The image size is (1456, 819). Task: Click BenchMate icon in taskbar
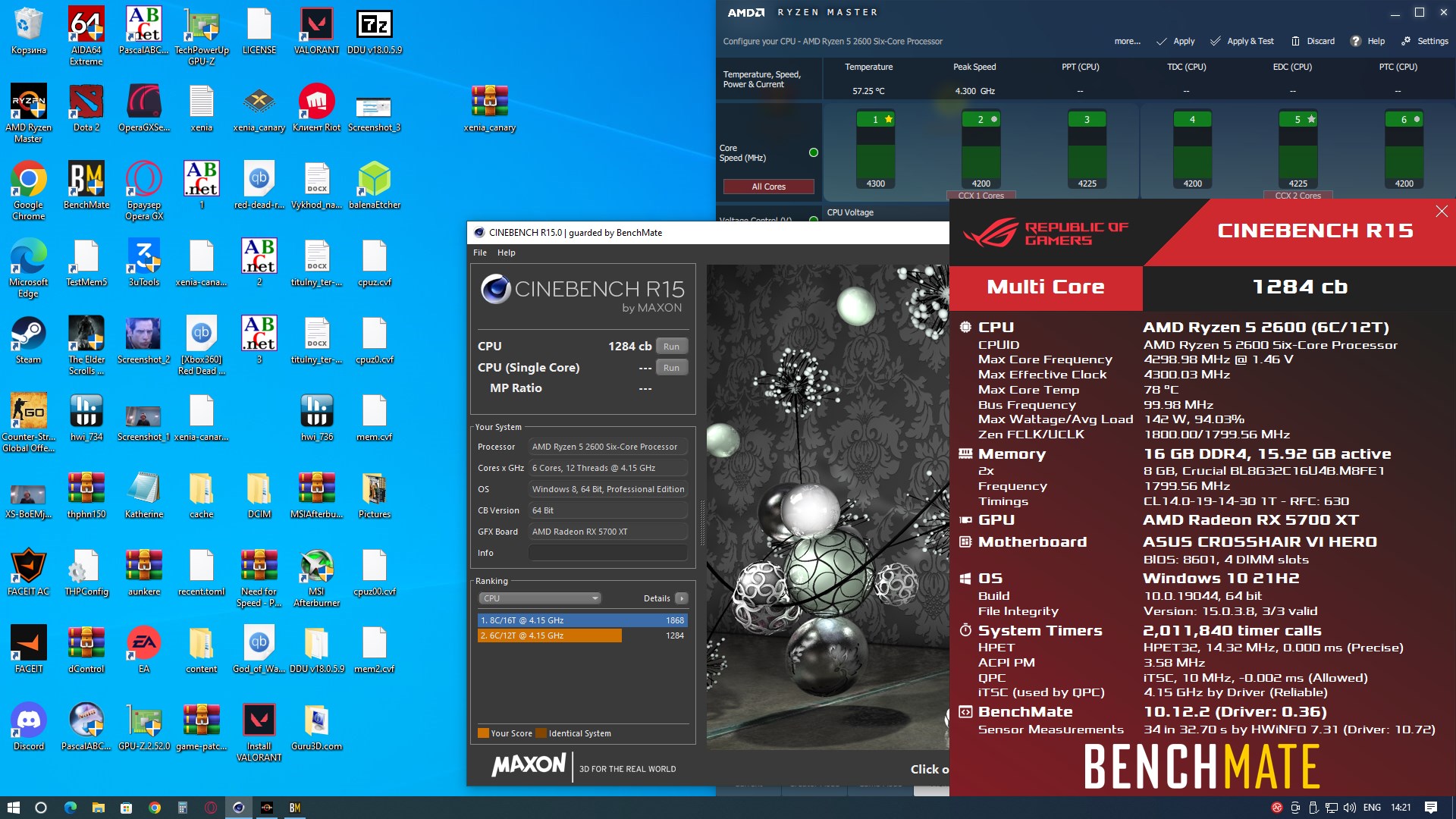coord(295,808)
